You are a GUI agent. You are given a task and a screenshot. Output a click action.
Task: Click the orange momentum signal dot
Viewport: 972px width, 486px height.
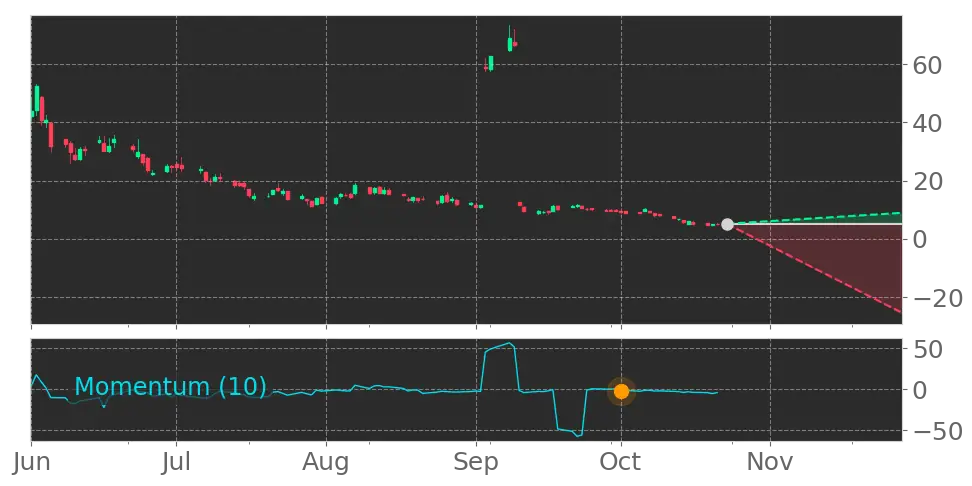tap(621, 391)
